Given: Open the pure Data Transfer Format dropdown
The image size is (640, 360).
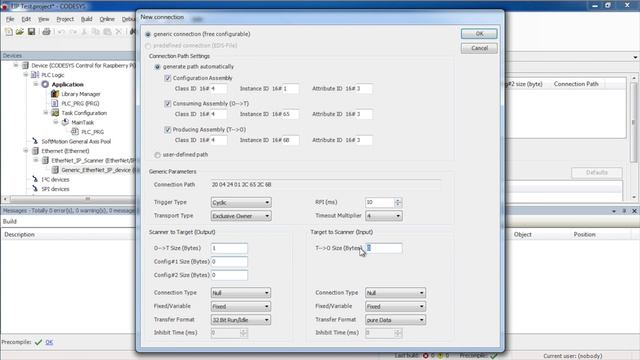Looking at the screenshot, I should (395, 320).
